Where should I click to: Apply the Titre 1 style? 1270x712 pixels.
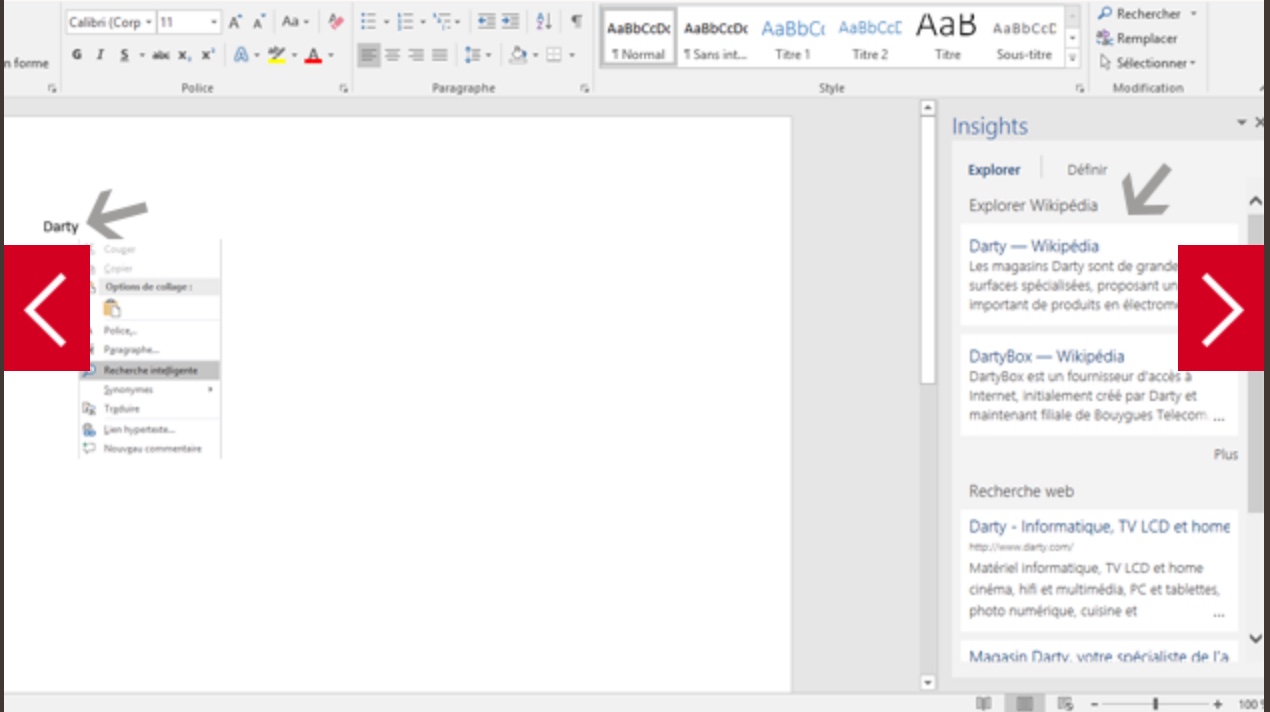pyautogui.click(x=793, y=38)
